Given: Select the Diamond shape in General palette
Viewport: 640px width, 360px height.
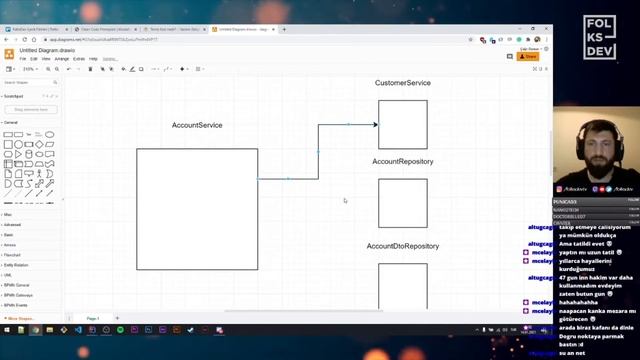Looking at the screenshot, I should tap(39, 144).
